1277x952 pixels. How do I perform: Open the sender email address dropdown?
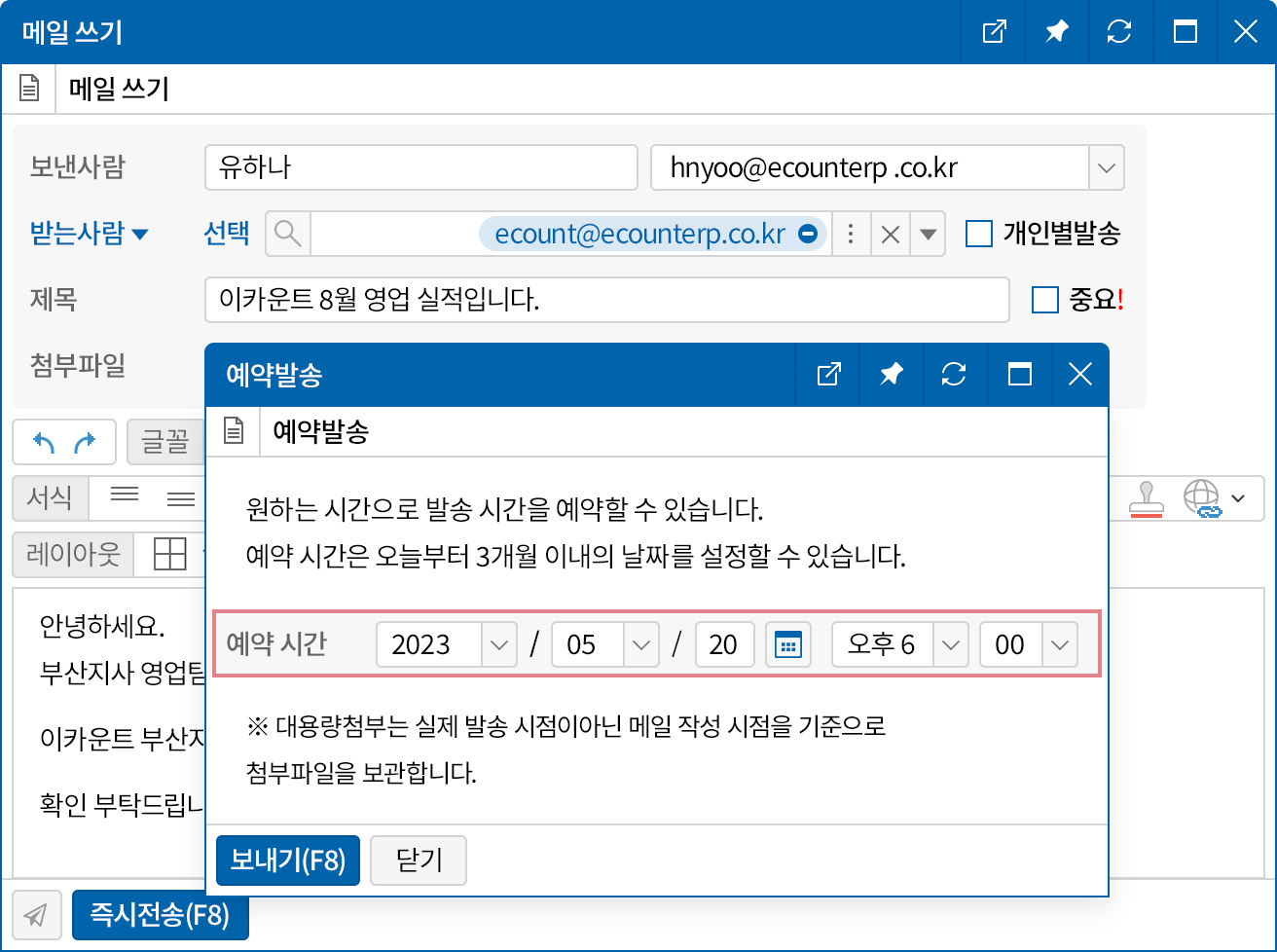(1106, 167)
